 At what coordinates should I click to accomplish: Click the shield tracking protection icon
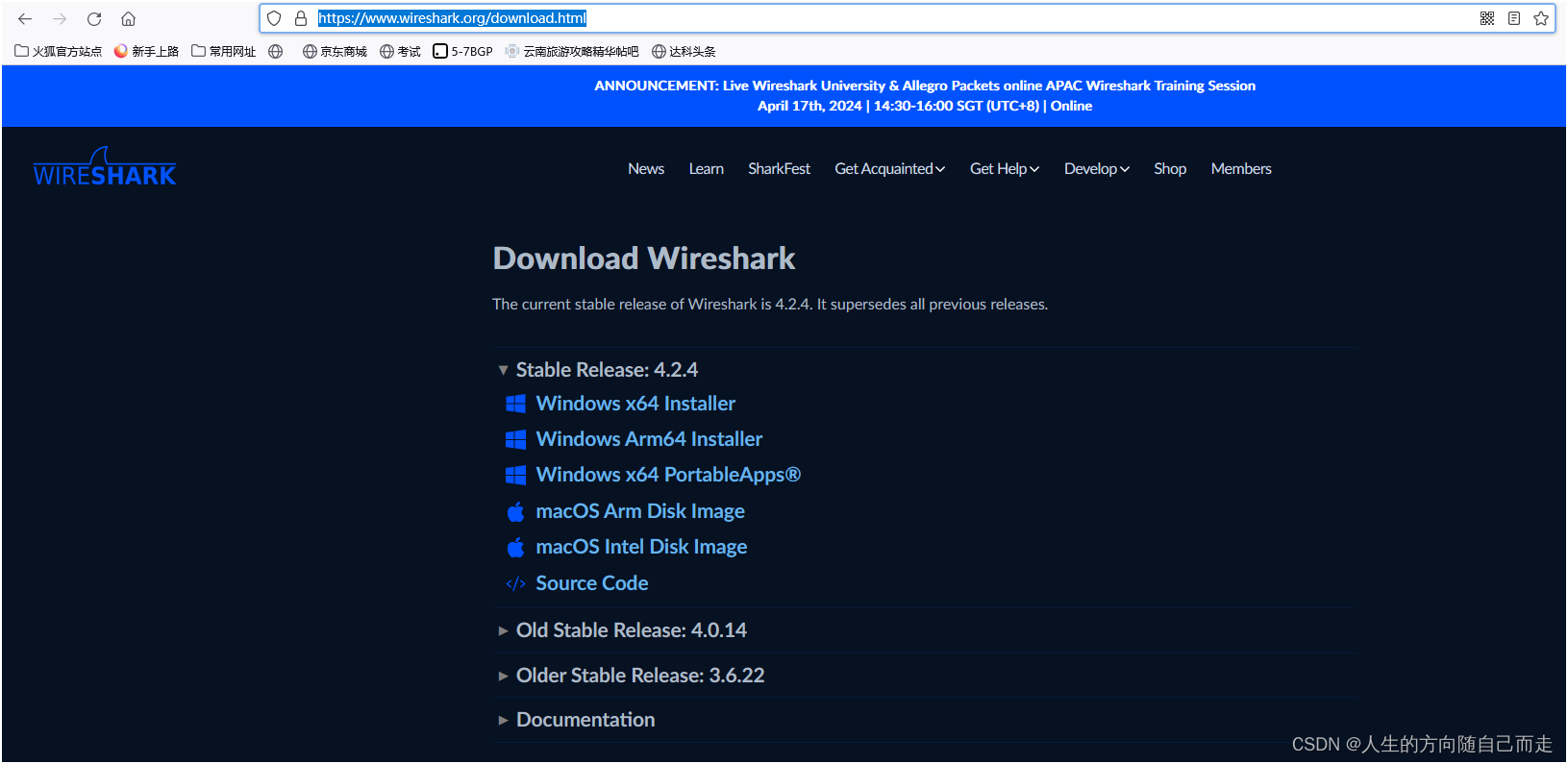coord(274,18)
